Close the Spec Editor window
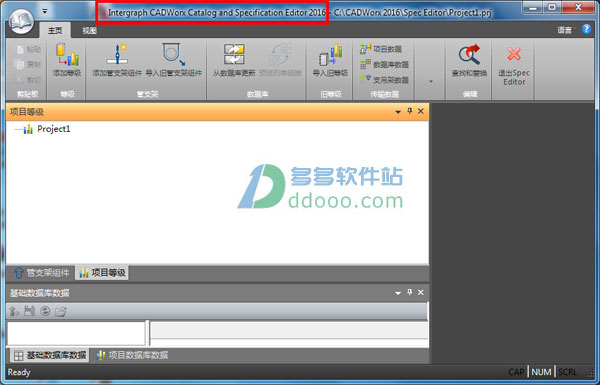The height and width of the screenshot is (385, 600). point(578,7)
